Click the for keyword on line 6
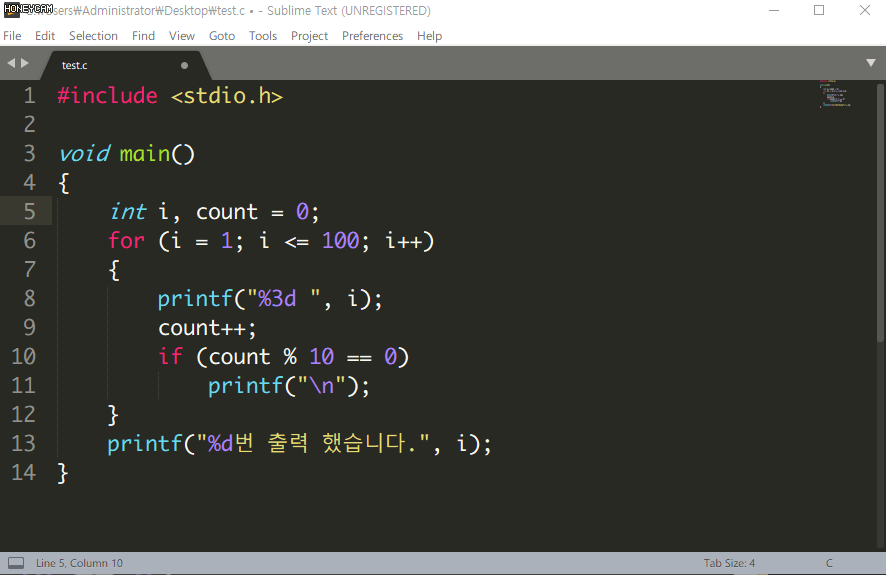The height and width of the screenshot is (575, 886). coord(127,241)
